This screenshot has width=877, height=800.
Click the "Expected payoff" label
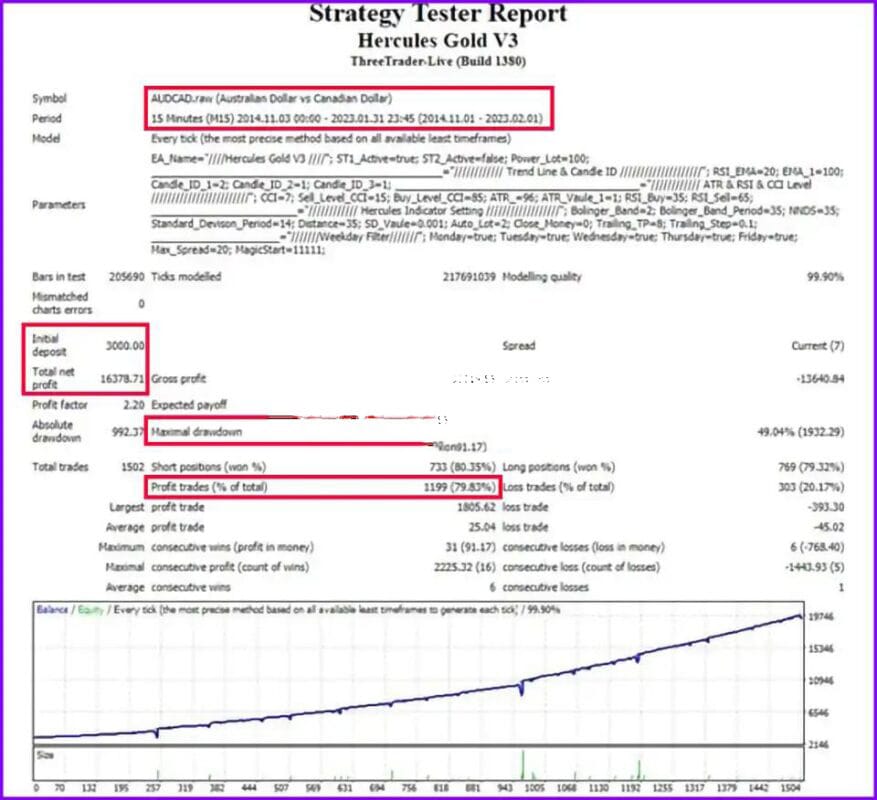189,404
